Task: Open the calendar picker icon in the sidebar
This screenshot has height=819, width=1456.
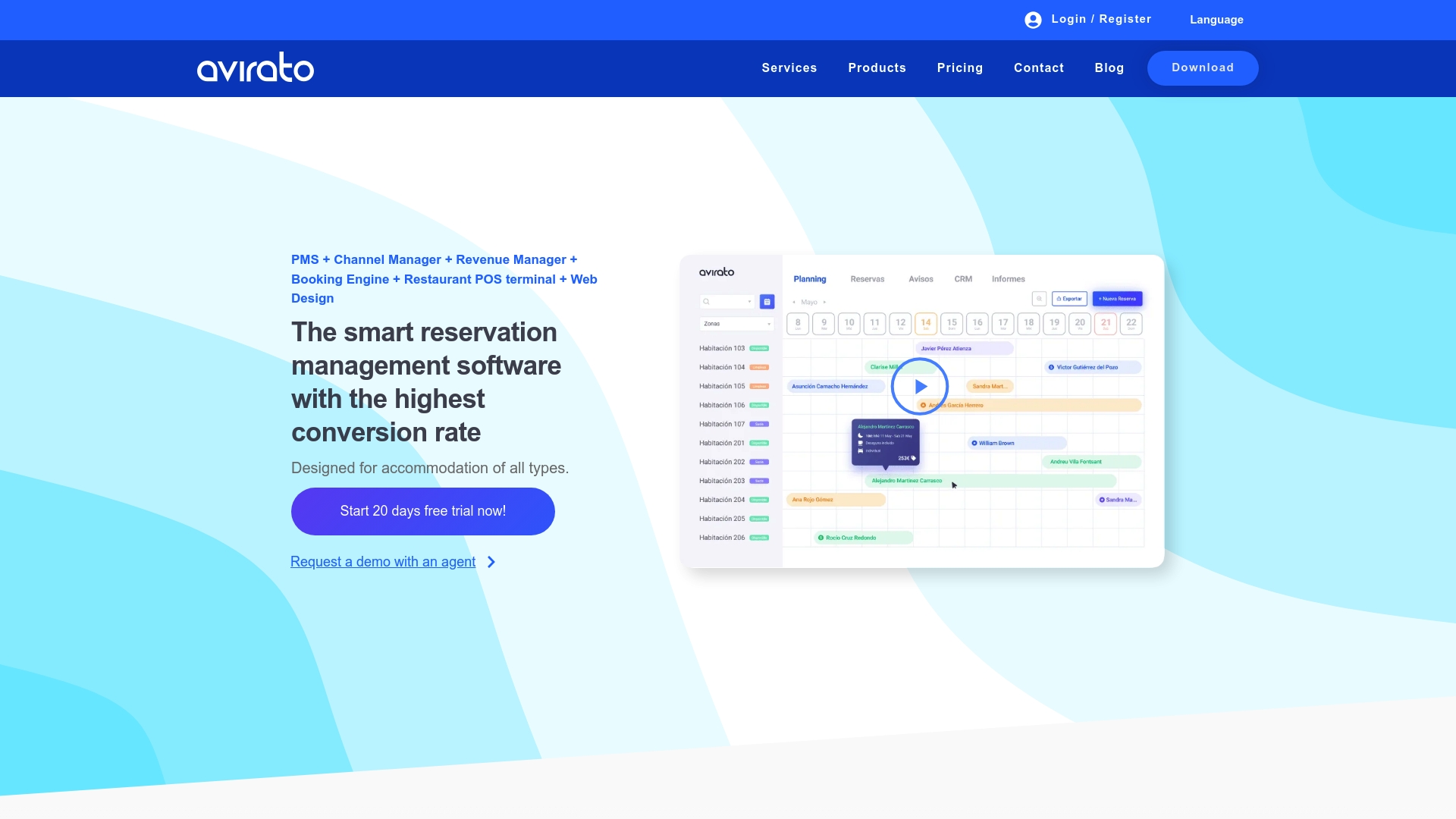Action: 767,302
